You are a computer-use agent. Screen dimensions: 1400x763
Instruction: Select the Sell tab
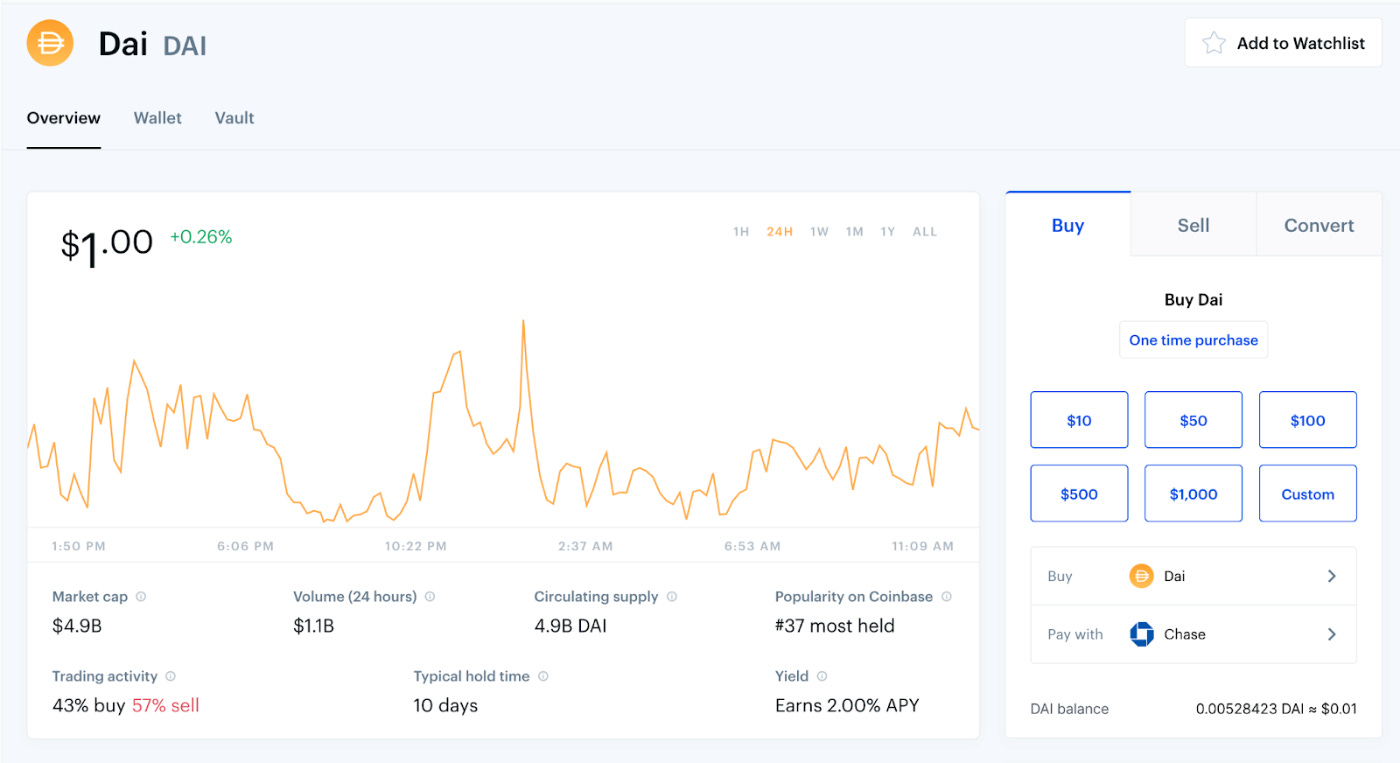click(x=1193, y=225)
